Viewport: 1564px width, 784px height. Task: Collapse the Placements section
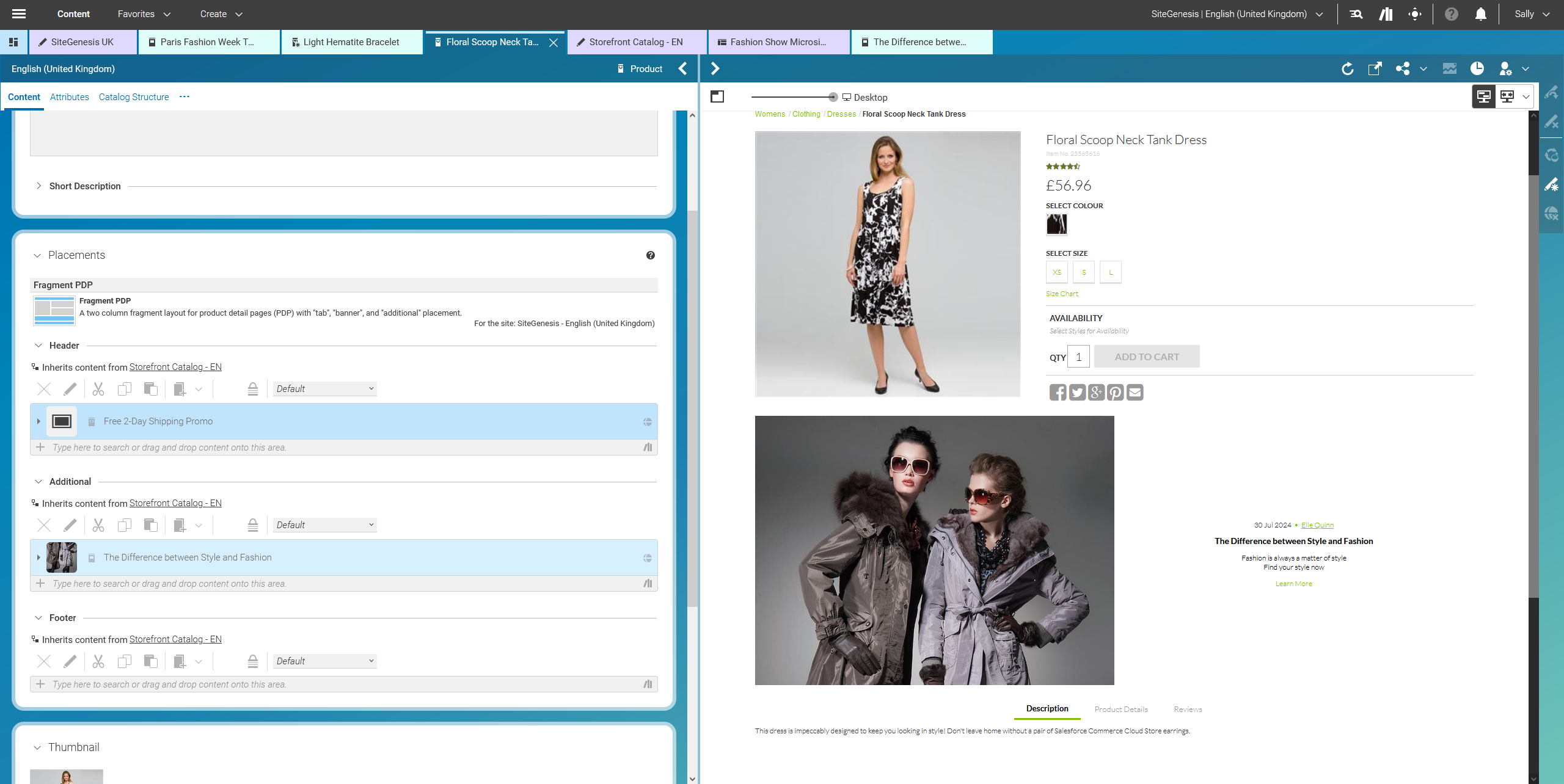(37, 255)
